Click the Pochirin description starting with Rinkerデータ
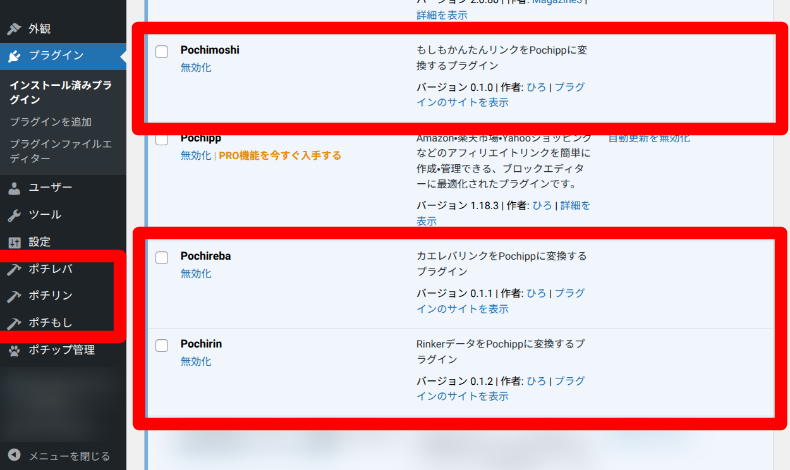This screenshot has height=470, width=790. coord(501,352)
